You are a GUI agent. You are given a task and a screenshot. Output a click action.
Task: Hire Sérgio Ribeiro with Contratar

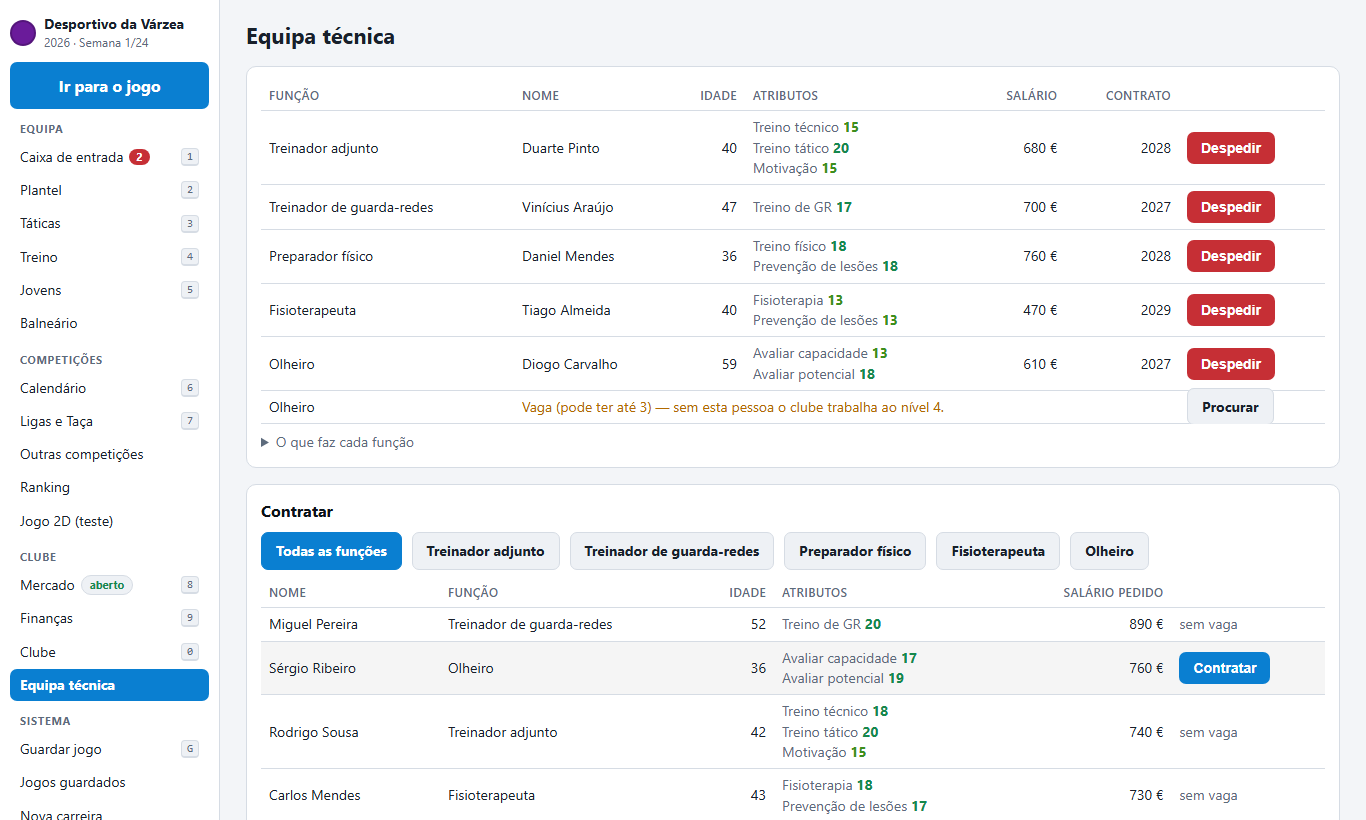tap(1224, 668)
